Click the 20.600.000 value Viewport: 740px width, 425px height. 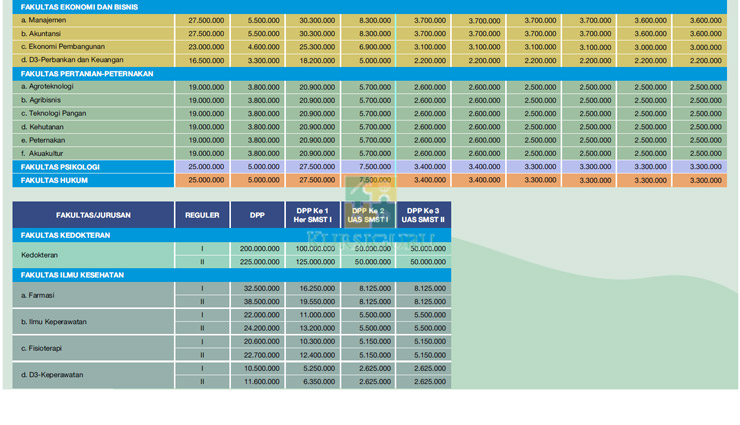[x=261, y=342]
